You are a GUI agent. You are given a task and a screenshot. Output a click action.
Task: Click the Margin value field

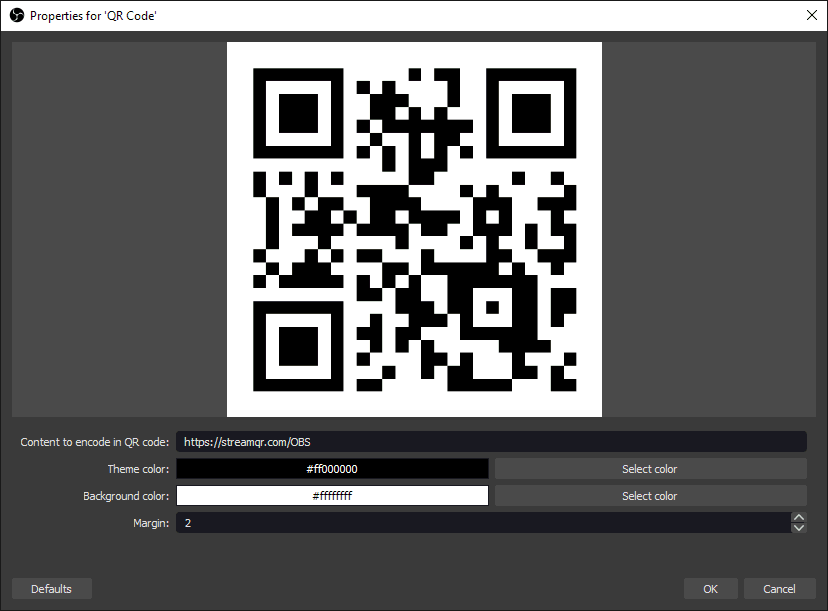[x=483, y=522]
